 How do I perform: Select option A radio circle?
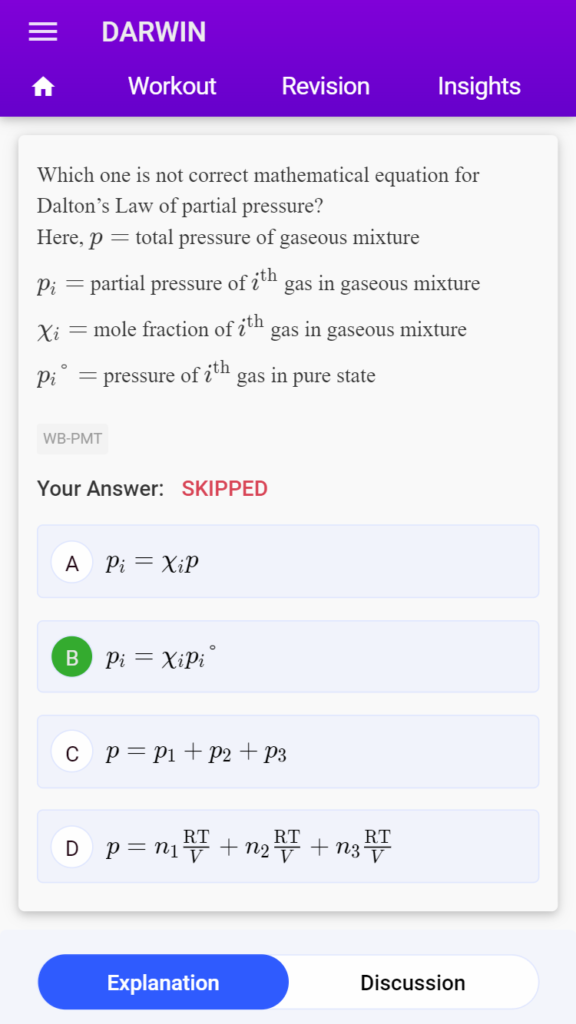click(72, 562)
